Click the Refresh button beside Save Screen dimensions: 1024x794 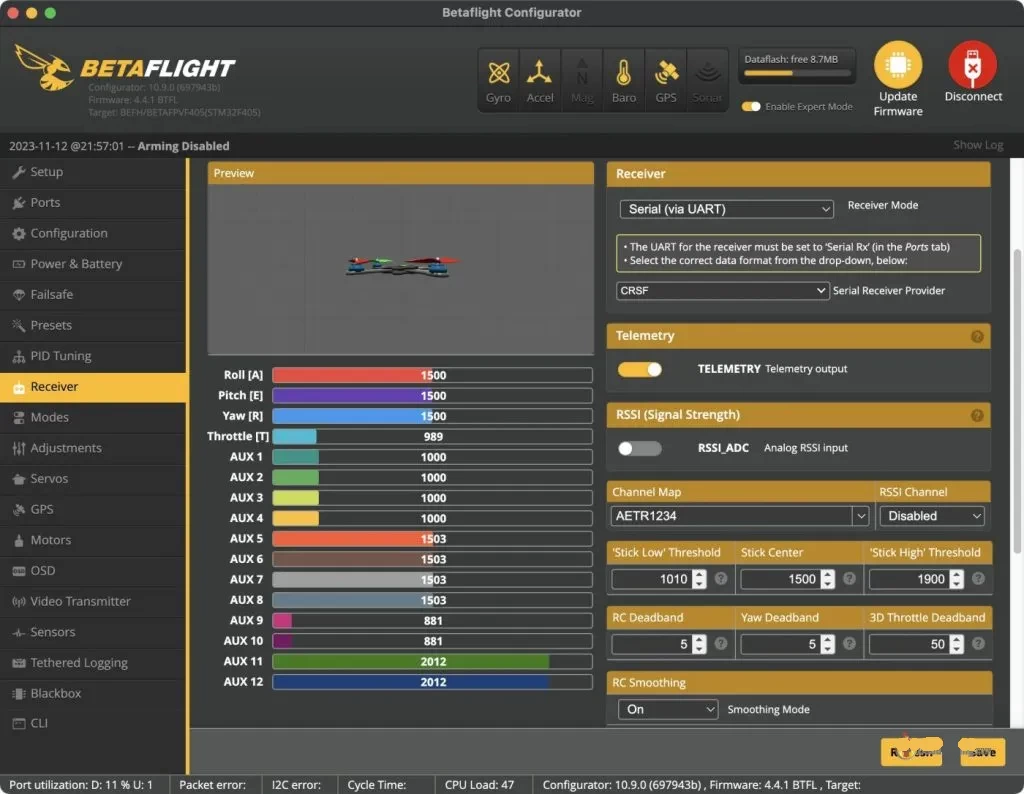[x=911, y=752]
